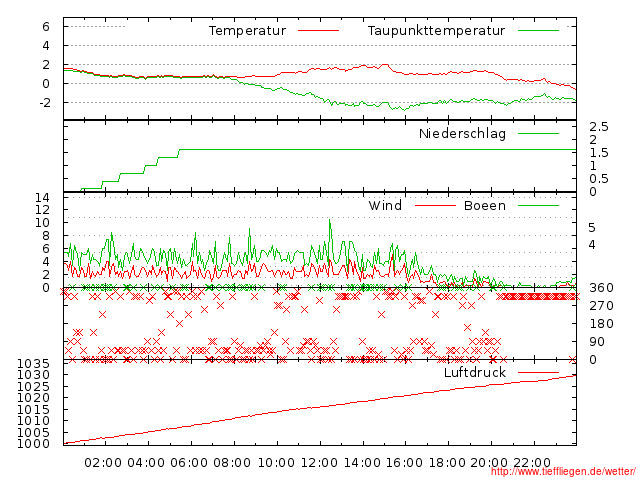Click the red Wind legend line
640x480 pixels.
point(435,205)
